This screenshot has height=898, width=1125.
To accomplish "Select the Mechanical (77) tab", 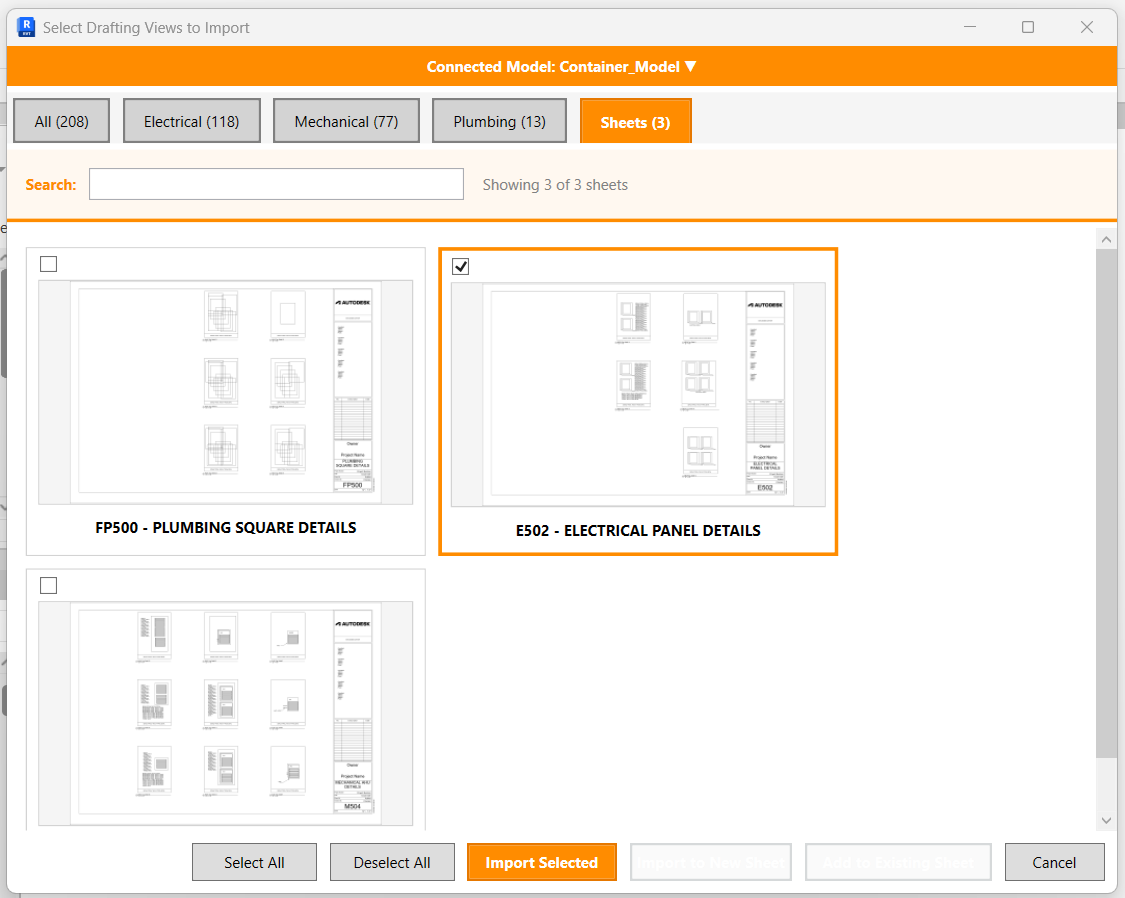I will (346, 121).
